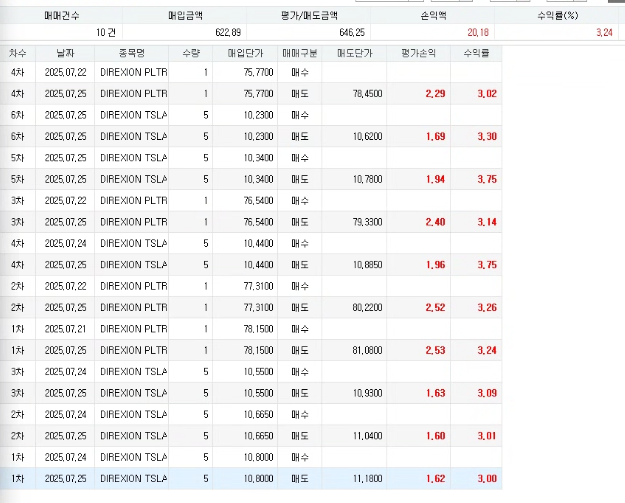The width and height of the screenshot is (625, 503).
Task: Click 매도 in the row with 10.9300
Action: (300, 393)
